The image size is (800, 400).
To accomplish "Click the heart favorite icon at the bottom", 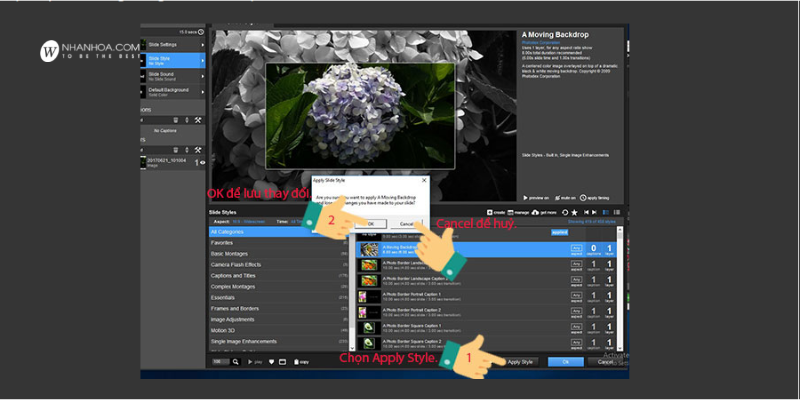I will point(271,362).
